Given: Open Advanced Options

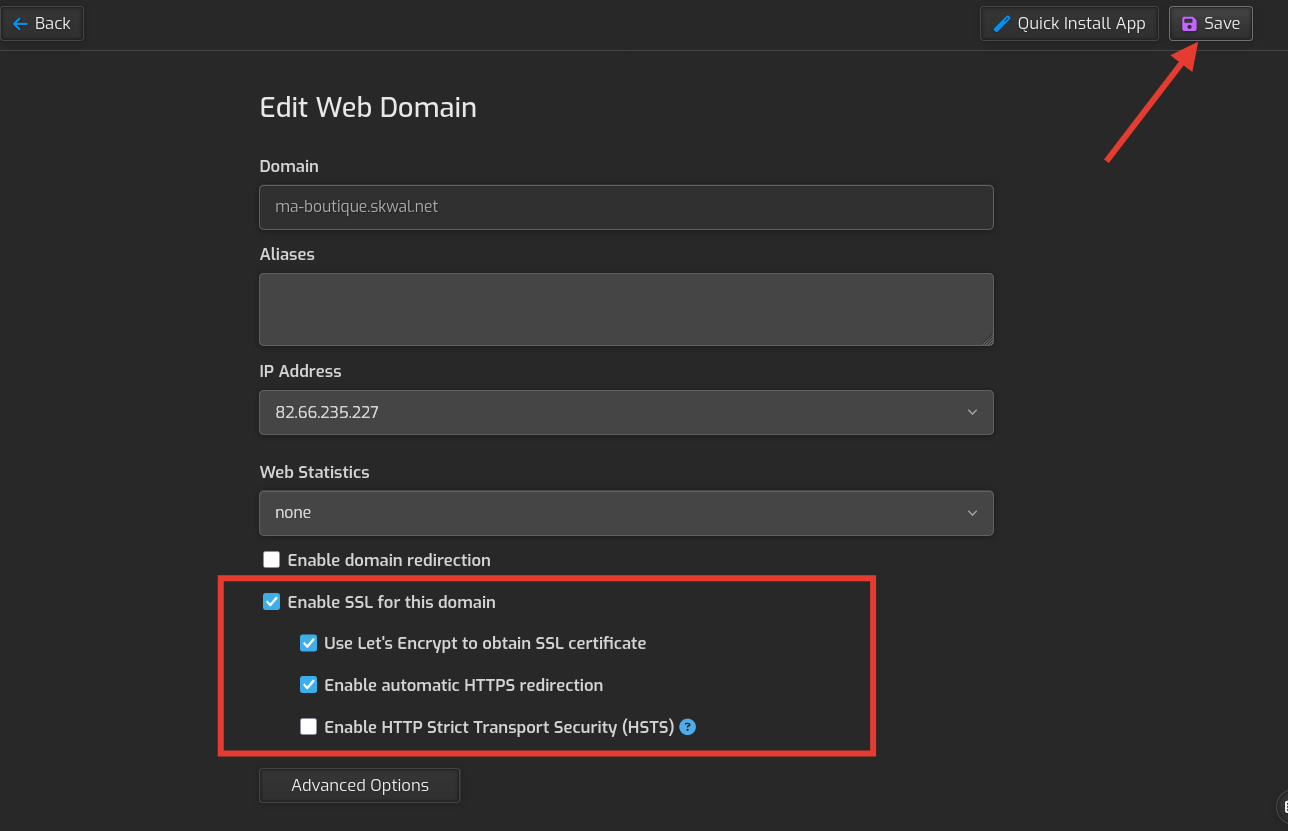Looking at the screenshot, I should point(359,785).
